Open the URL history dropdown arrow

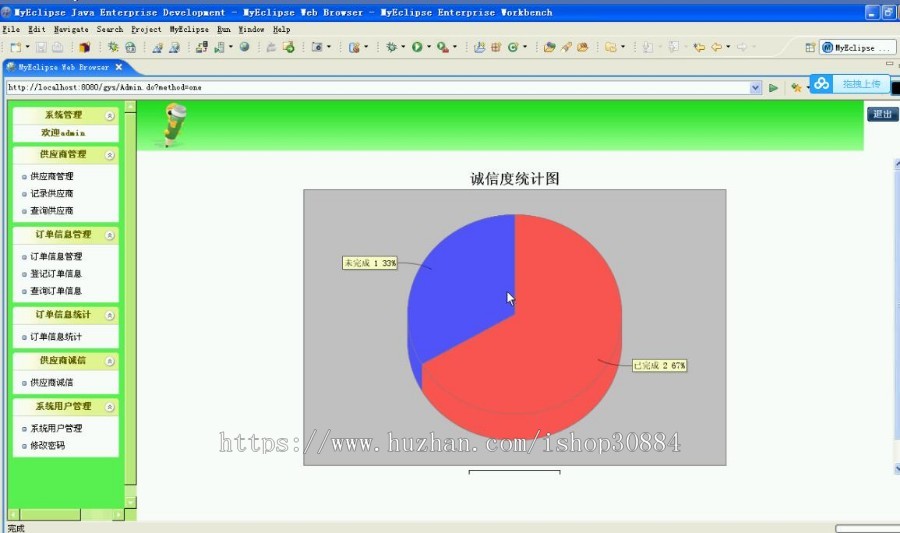755,88
